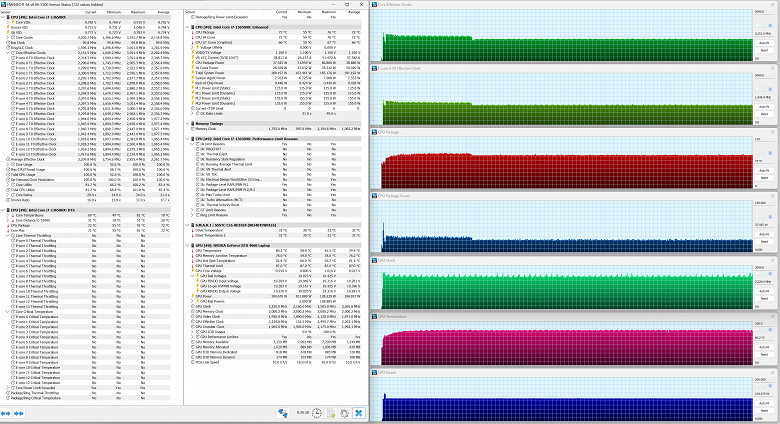Viewport: 780px width, 424px height.
Task: Collapse the Core Effective Clocks tree group
Action: point(7,52)
